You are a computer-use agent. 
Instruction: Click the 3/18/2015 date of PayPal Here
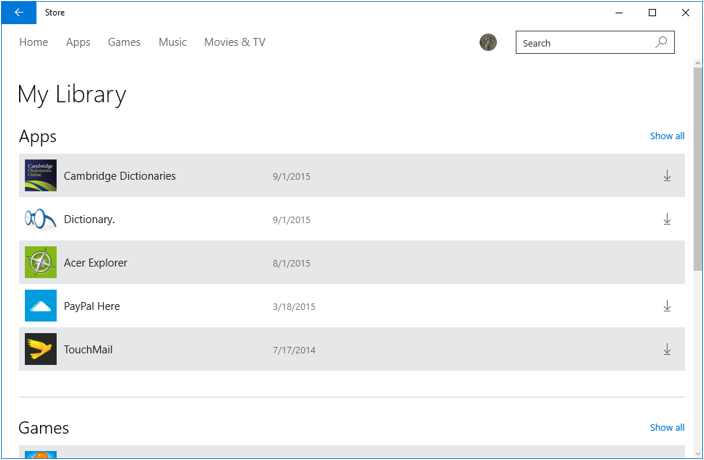(294, 307)
